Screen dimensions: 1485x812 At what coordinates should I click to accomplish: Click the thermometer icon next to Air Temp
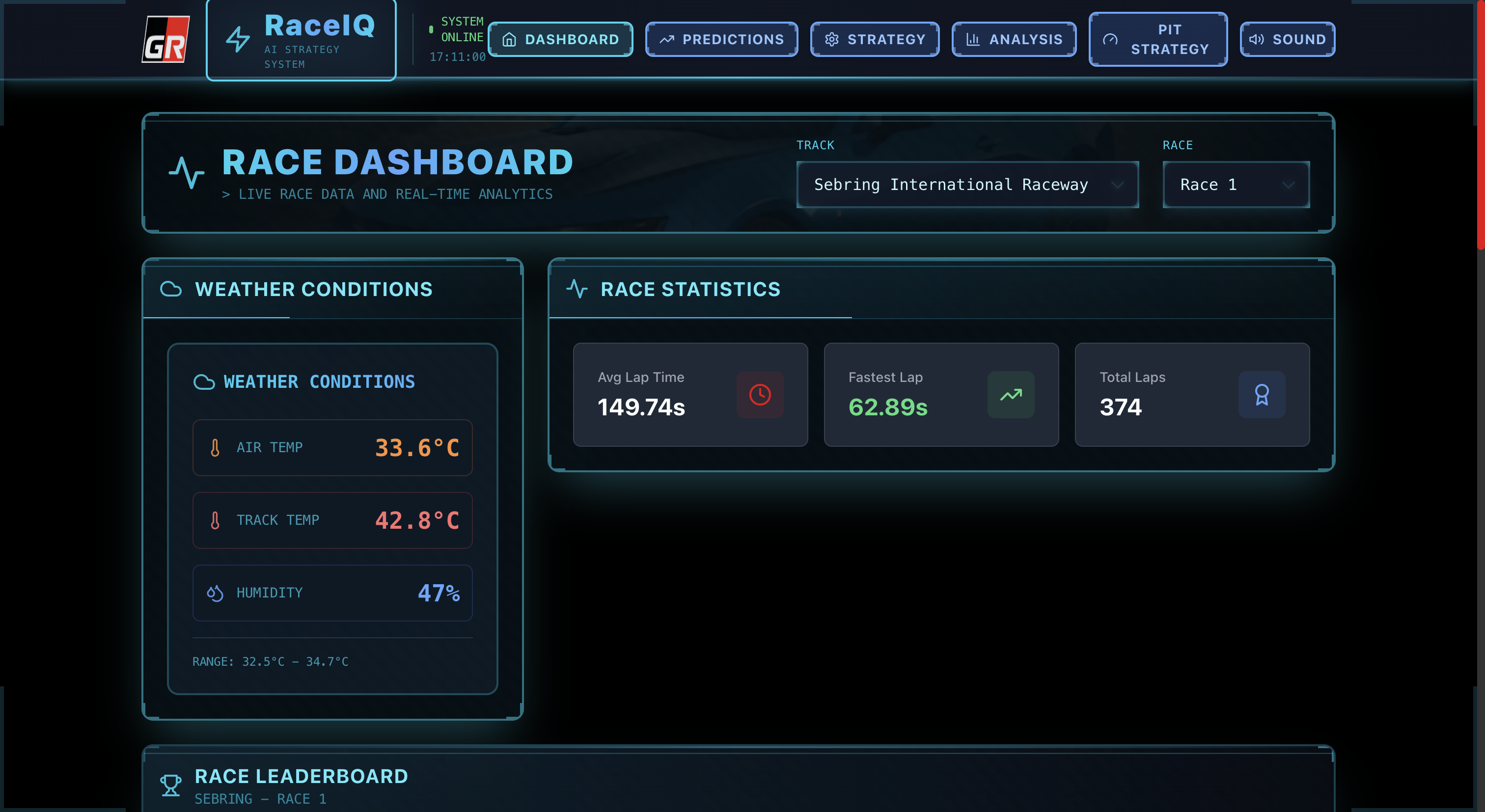click(x=215, y=448)
